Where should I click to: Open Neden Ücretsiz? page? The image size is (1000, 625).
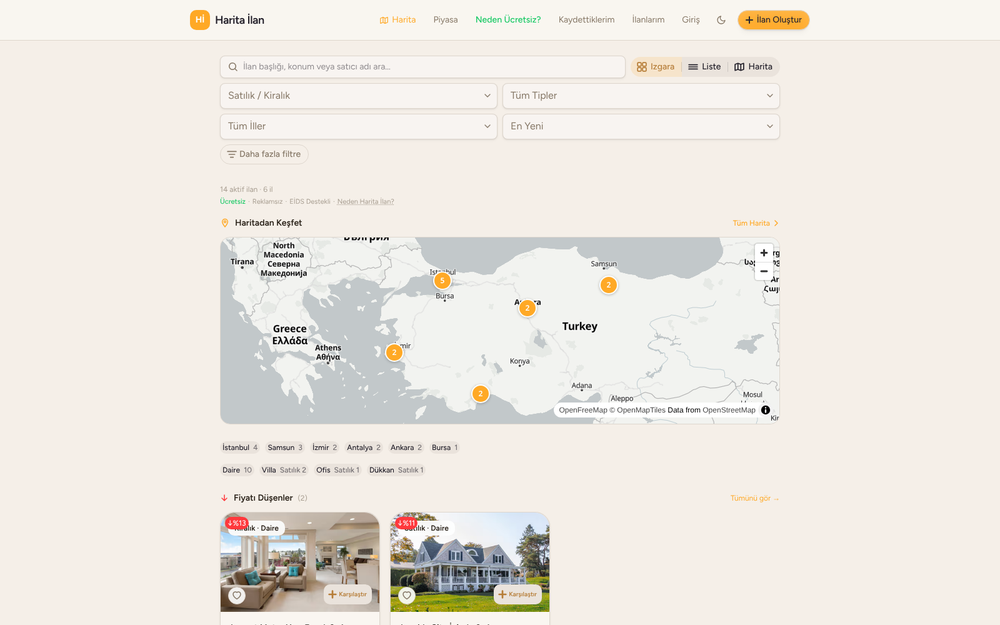[x=508, y=20]
